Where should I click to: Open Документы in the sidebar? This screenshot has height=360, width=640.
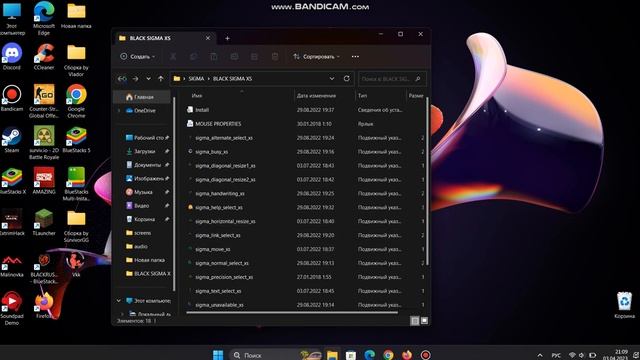[144, 165]
